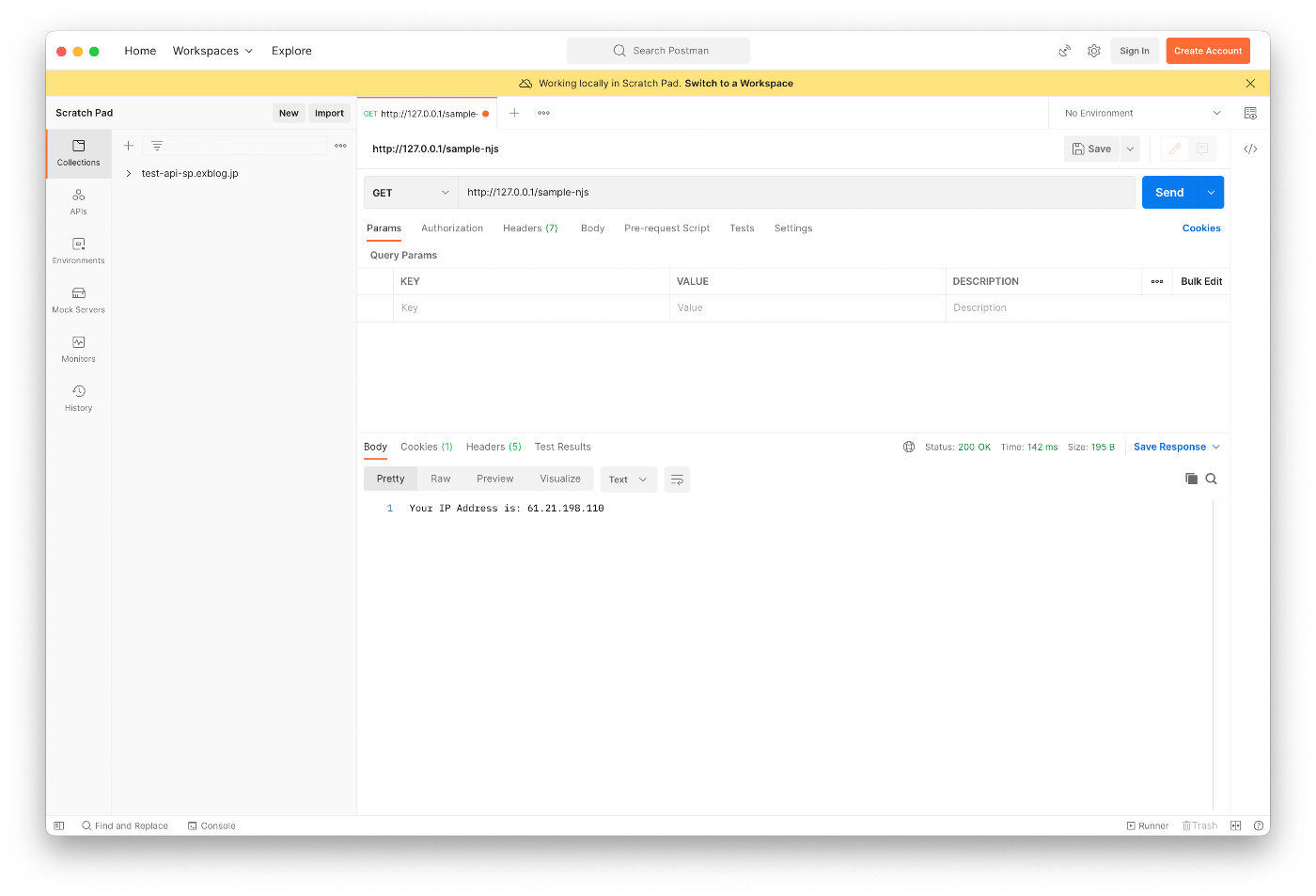Open collections panel more options ellipsis
Screen dimensions: 1316x896
(x=340, y=146)
